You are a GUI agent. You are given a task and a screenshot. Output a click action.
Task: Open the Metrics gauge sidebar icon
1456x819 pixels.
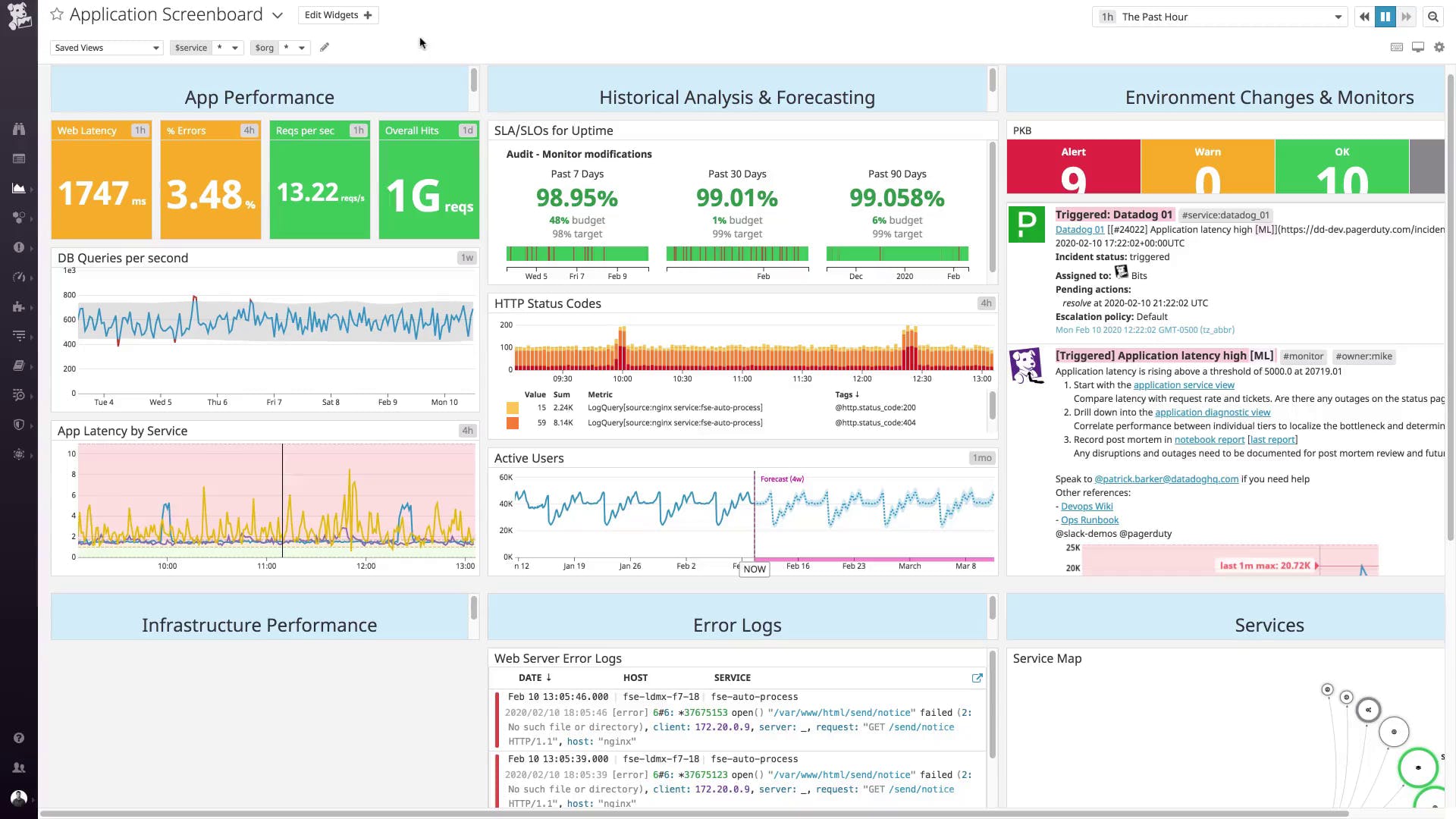click(19, 277)
